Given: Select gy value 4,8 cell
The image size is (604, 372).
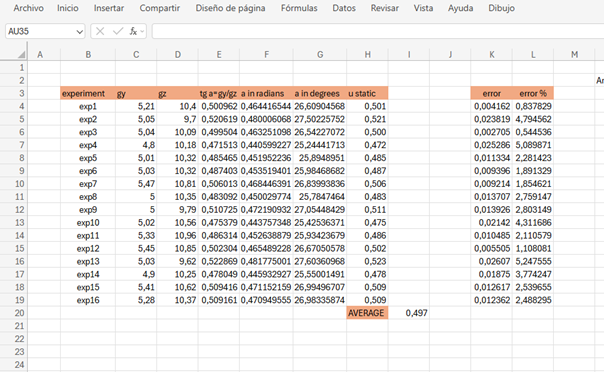Looking at the screenshot, I should click(x=136, y=145).
